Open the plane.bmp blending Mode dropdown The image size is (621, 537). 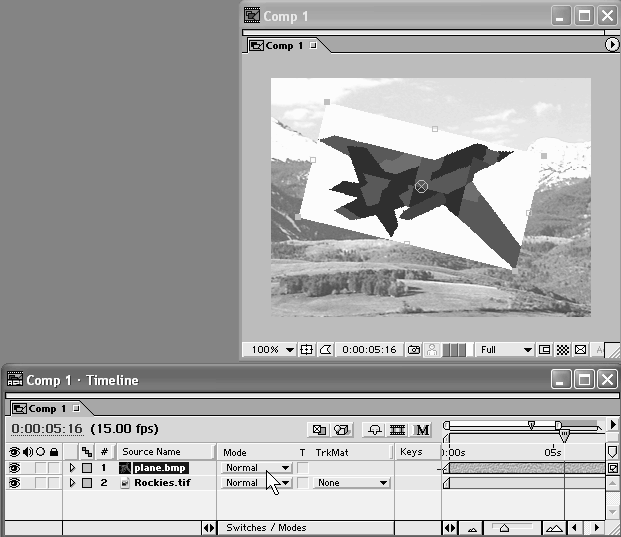tap(256, 468)
